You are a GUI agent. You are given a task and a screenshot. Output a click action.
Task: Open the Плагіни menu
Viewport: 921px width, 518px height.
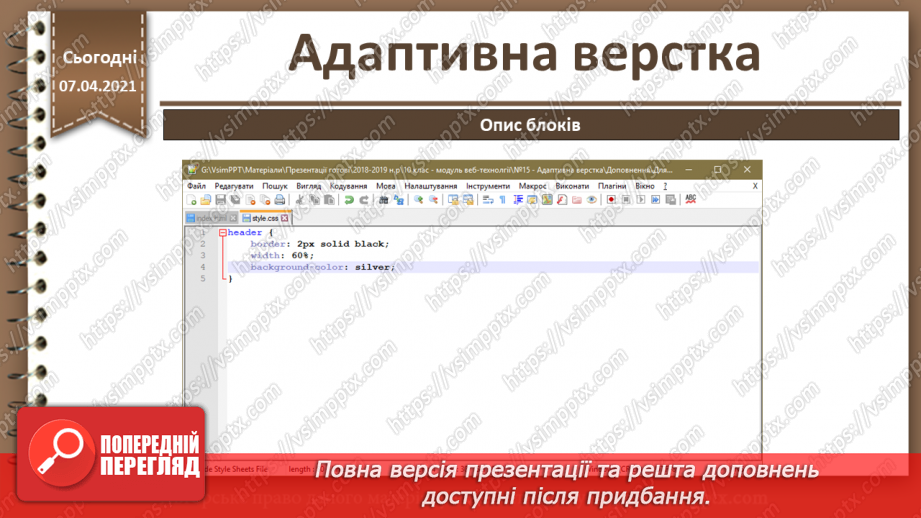[612, 186]
